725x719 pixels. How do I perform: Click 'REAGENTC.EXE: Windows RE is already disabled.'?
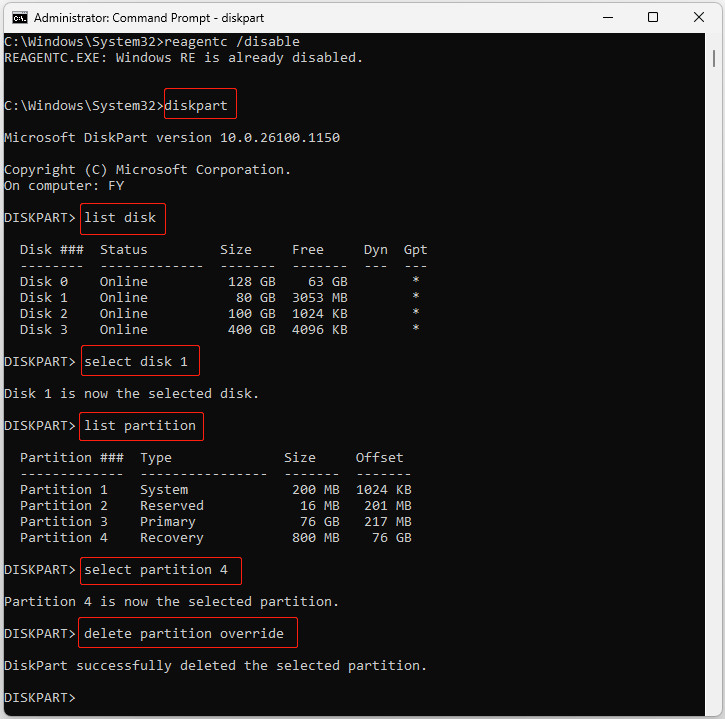pyautogui.click(x=183, y=58)
